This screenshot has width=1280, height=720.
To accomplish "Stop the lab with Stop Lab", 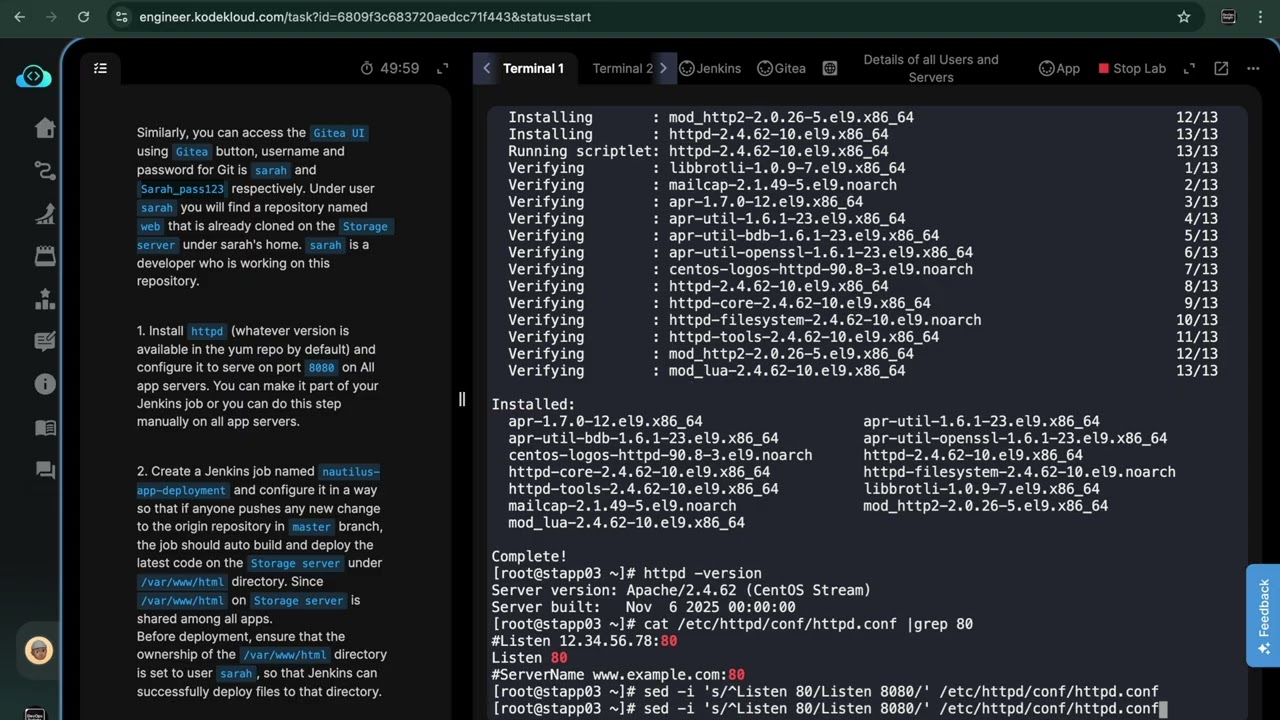I will 1132,68.
